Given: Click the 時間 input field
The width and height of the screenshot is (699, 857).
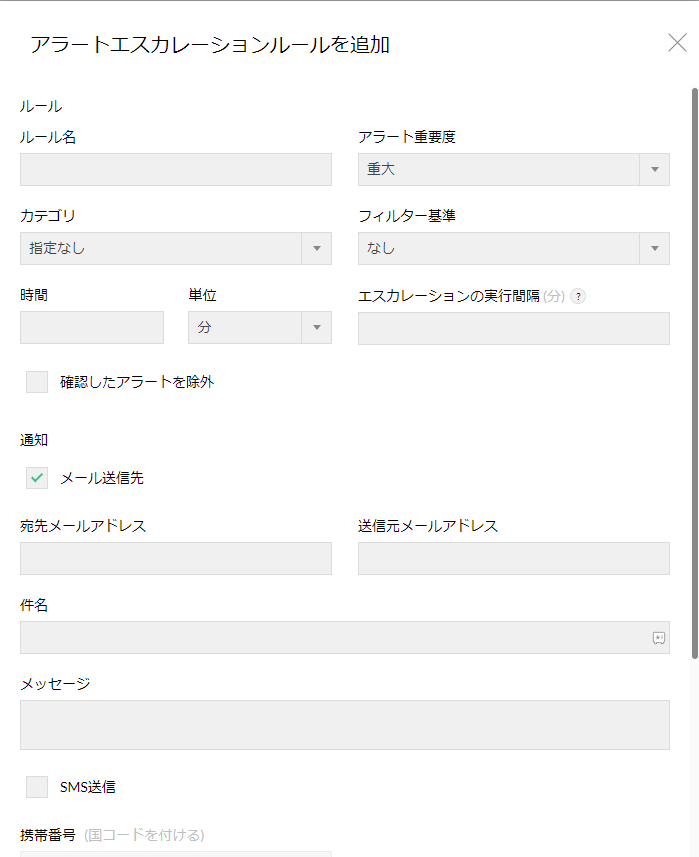Looking at the screenshot, I should pyautogui.click(x=91, y=327).
